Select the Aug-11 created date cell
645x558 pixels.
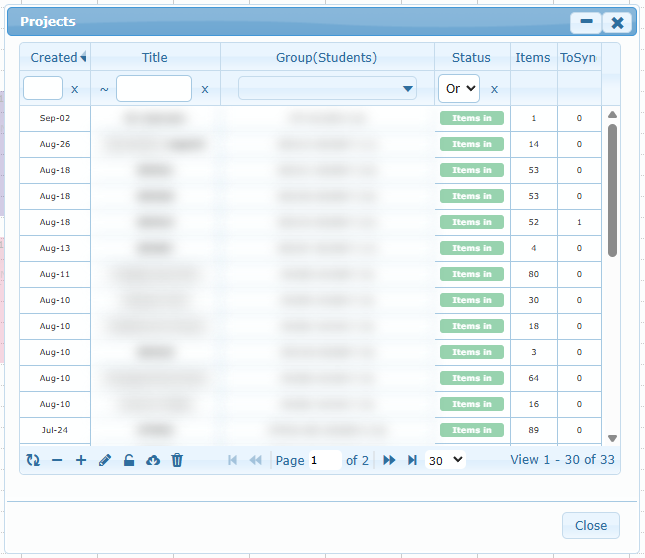[55, 274]
